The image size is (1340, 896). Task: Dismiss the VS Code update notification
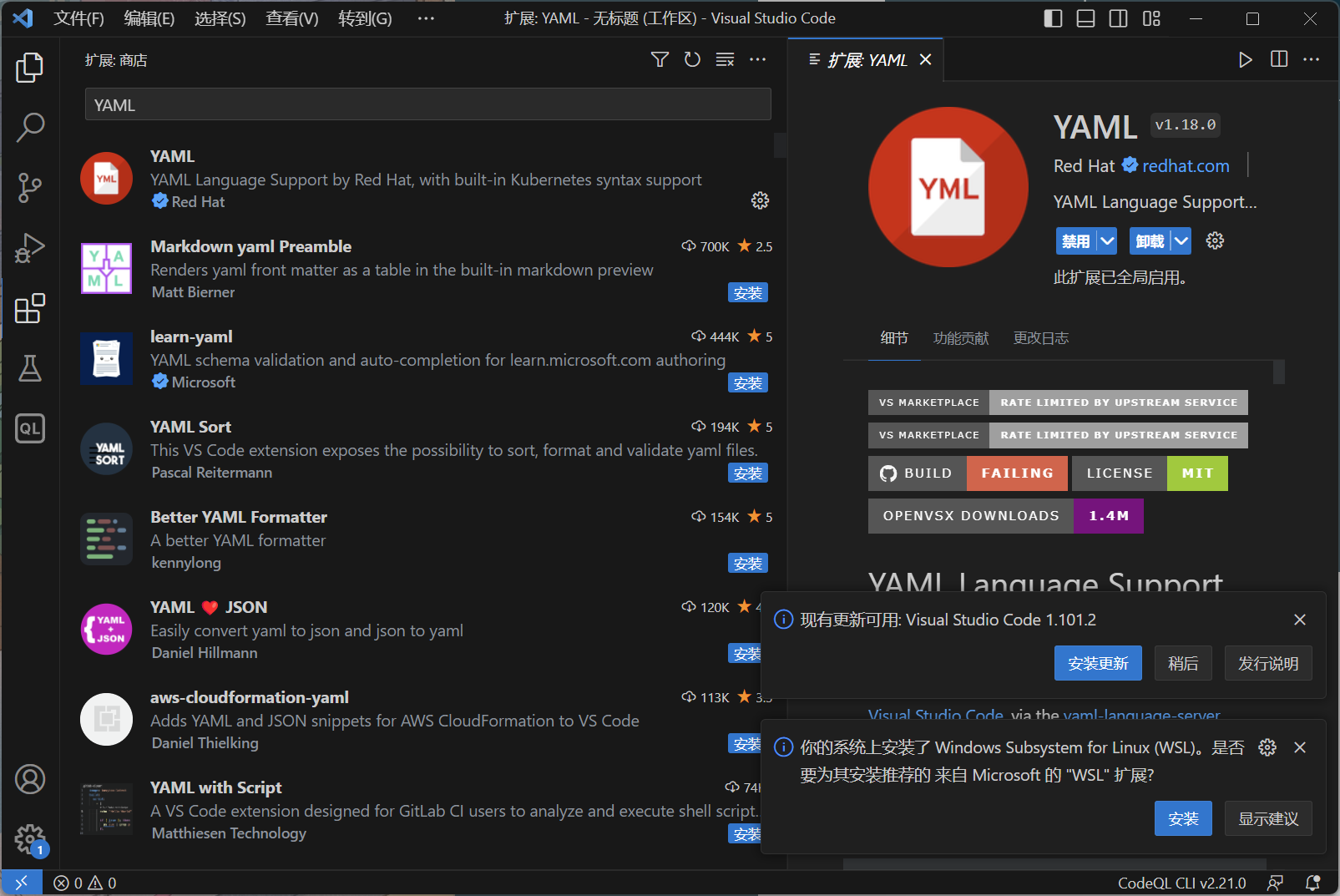point(1300,620)
